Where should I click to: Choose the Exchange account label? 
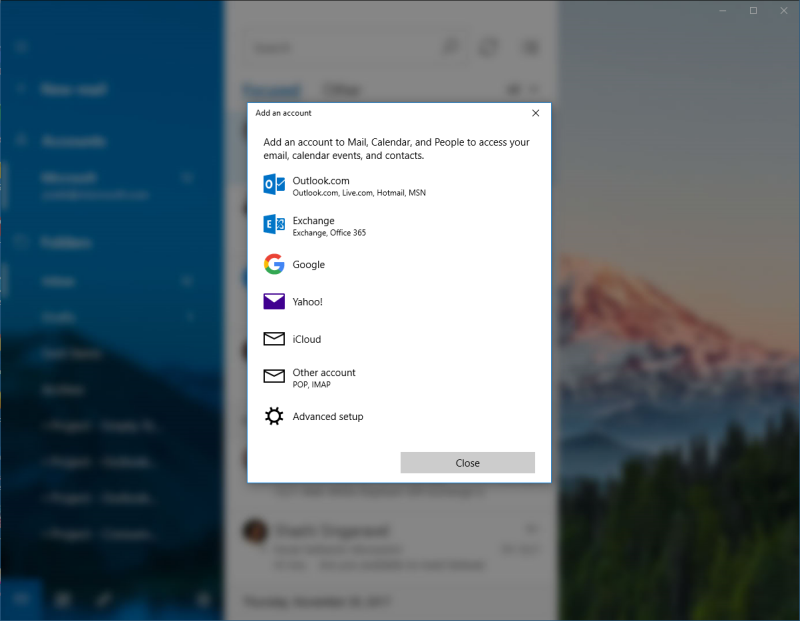point(313,220)
